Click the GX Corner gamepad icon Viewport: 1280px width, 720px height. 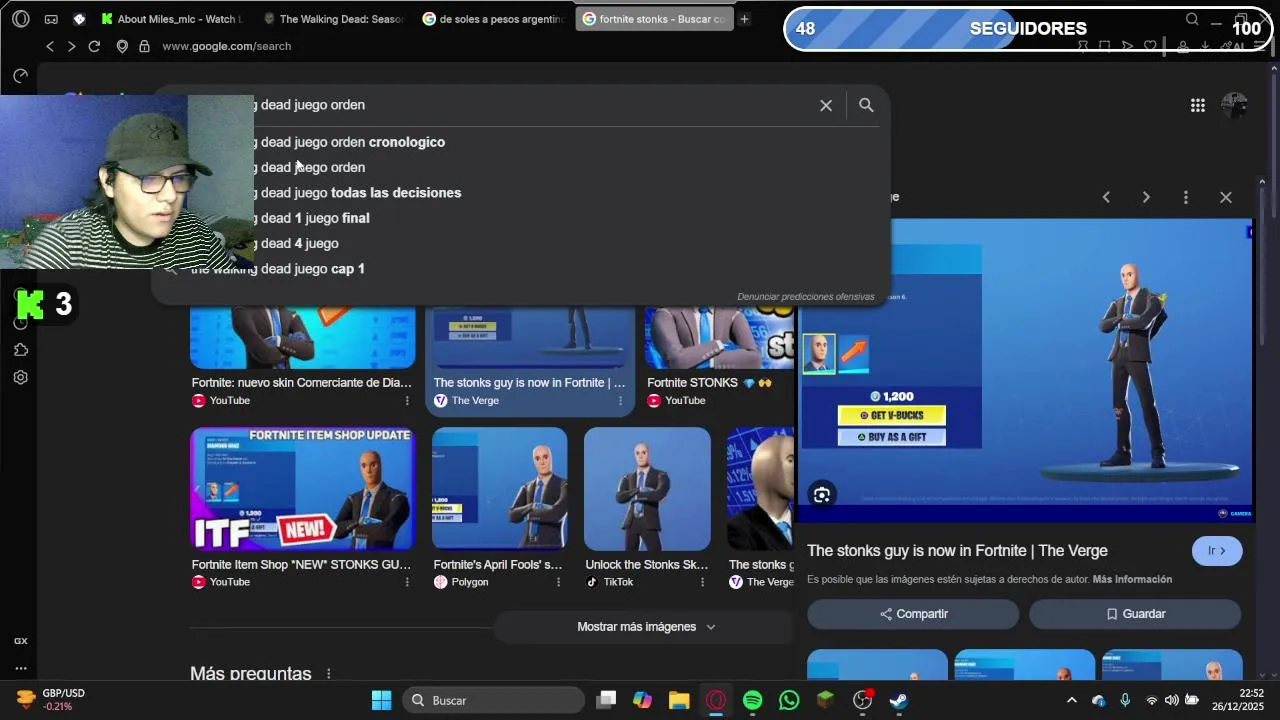[51, 19]
